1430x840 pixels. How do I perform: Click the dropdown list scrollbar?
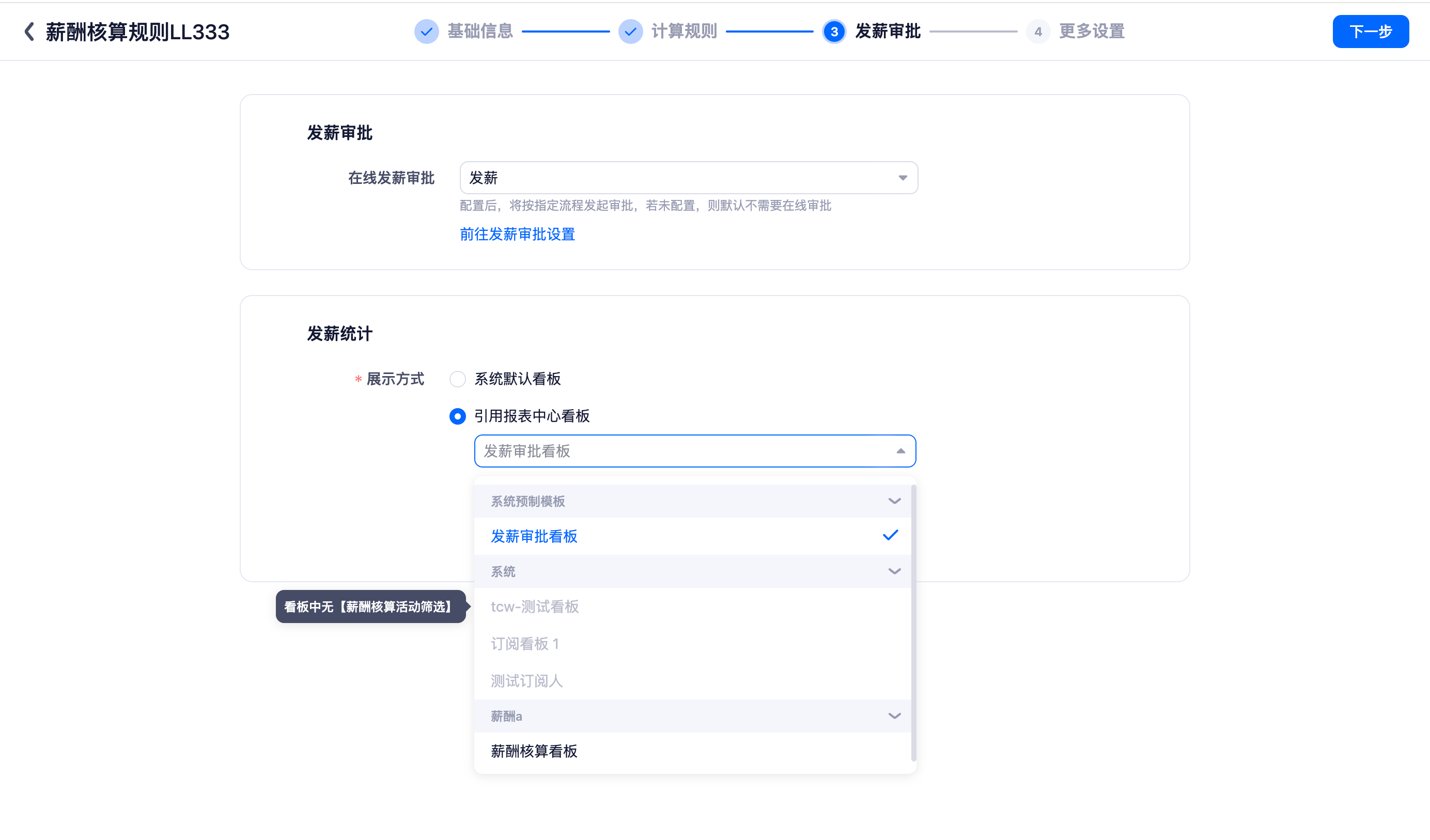[913, 623]
